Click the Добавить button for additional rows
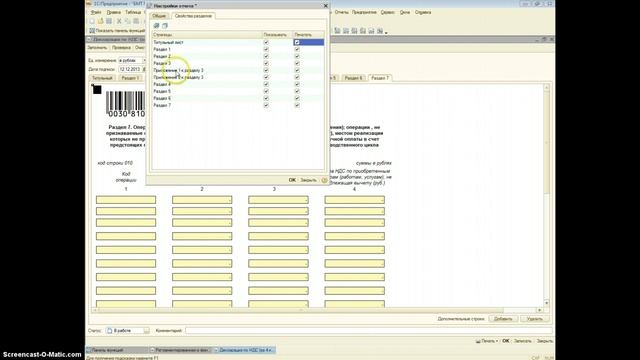 coord(503,319)
